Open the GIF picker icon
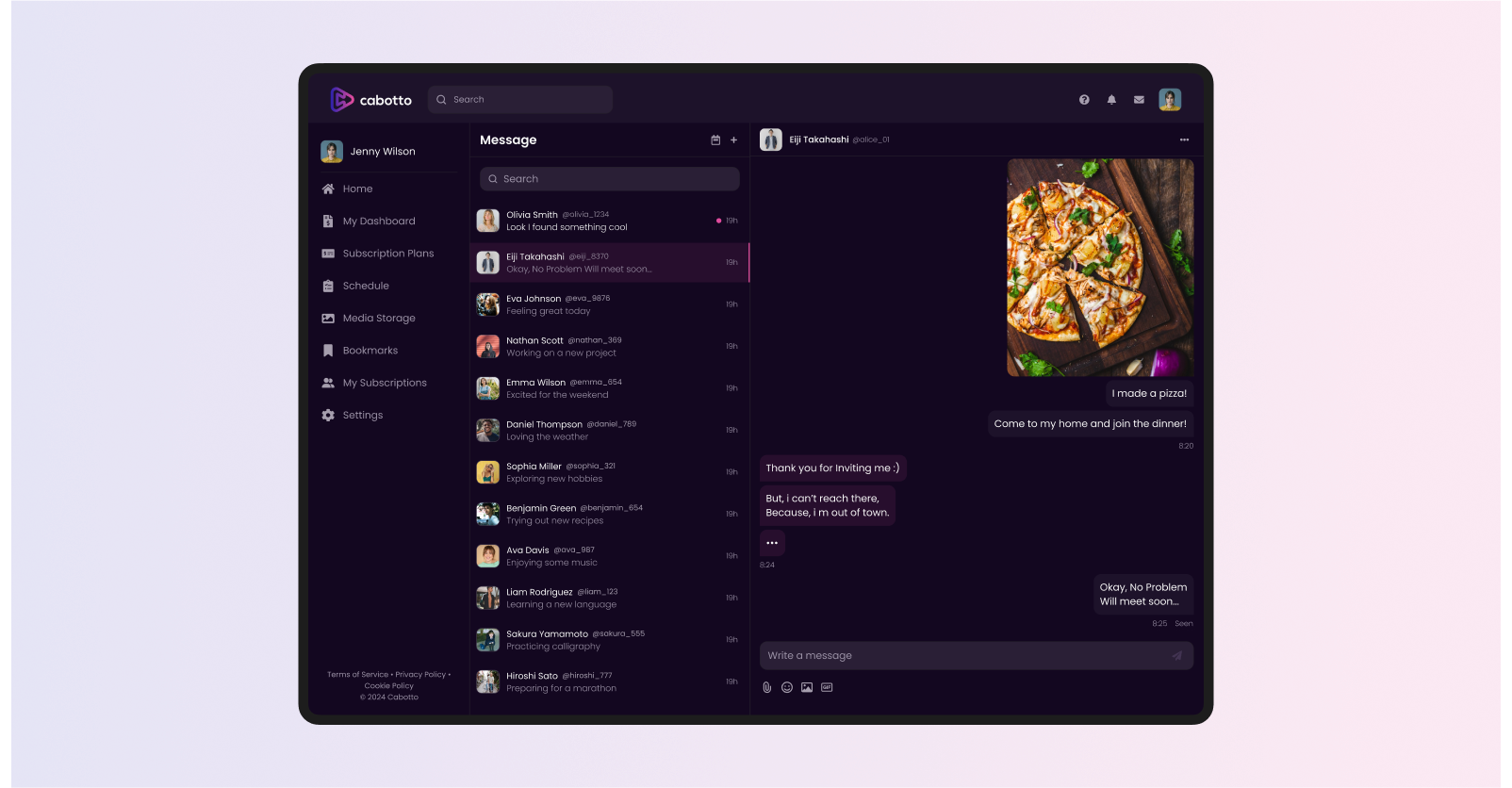Viewport: 1512px width, 788px height. [x=827, y=687]
